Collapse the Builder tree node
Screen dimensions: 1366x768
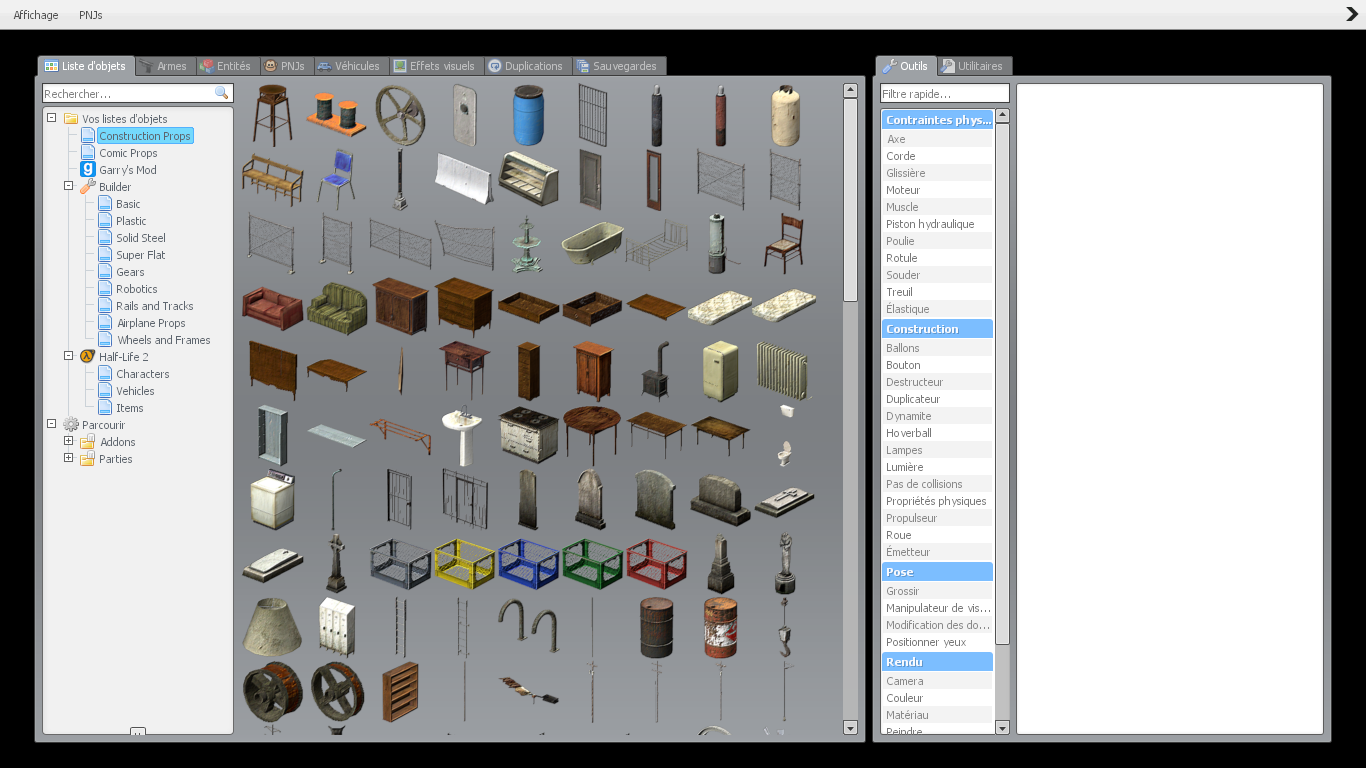point(69,186)
